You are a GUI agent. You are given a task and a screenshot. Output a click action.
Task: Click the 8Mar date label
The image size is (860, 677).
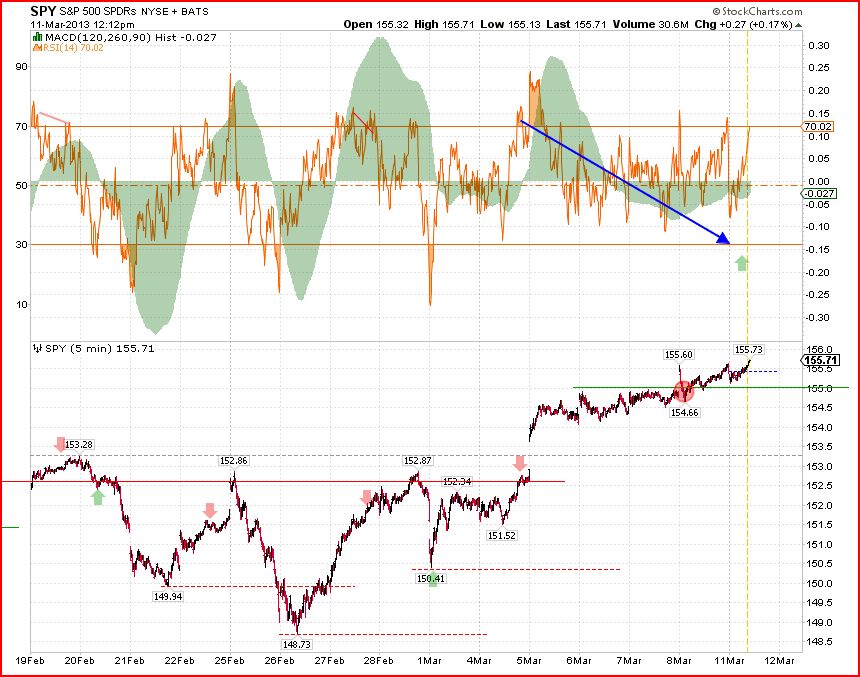(678, 660)
